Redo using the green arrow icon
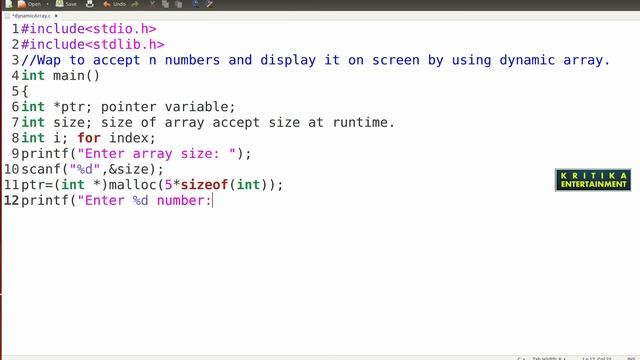This screenshot has width=640, height=360. [x=136, y=4]
